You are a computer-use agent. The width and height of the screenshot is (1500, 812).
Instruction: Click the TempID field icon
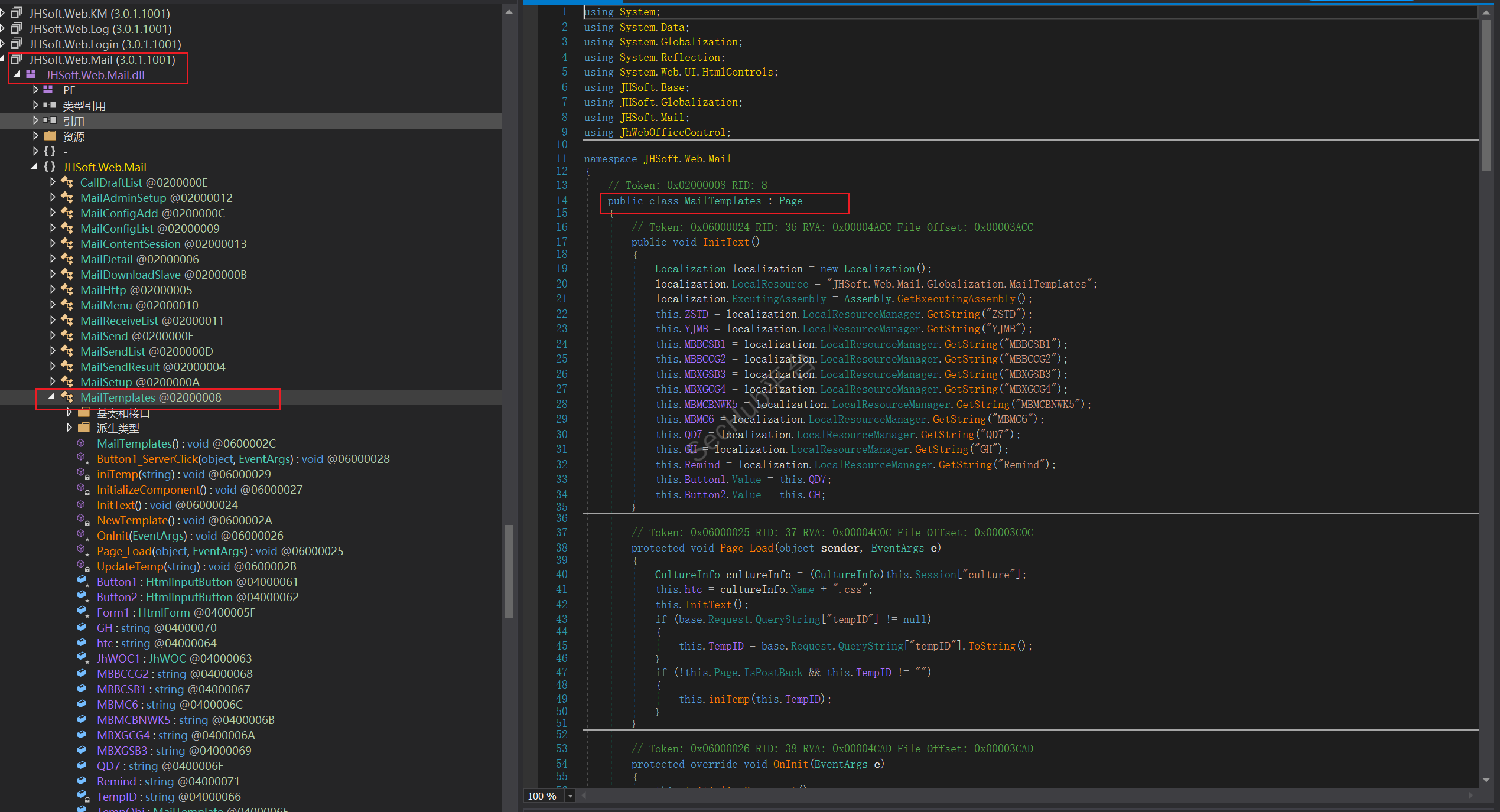83,797
